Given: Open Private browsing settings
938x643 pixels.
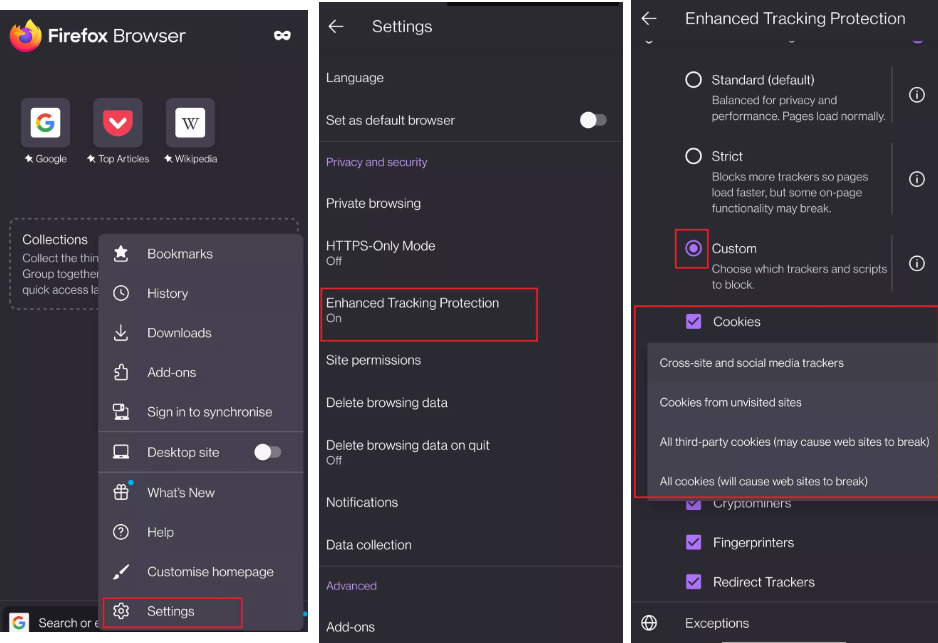Looking at the screenshot, I should 471,203.
